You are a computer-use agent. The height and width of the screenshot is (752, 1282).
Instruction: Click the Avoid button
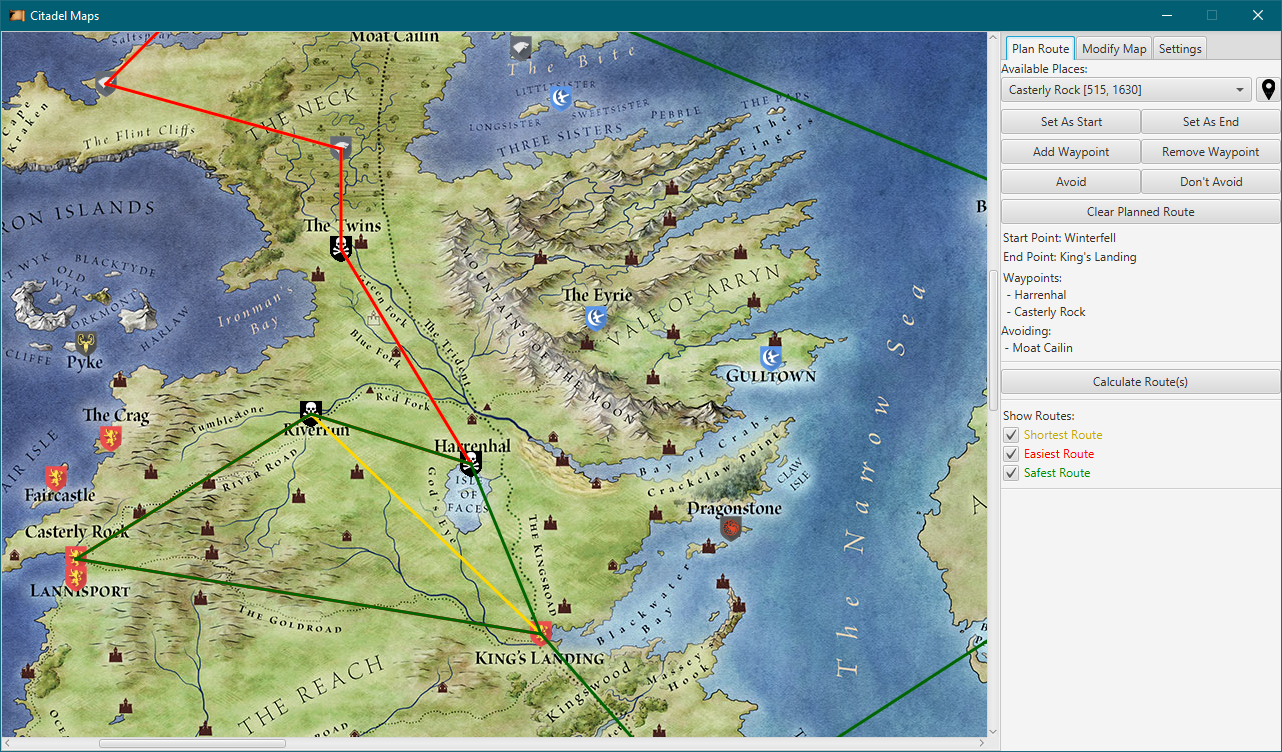pos(1071,182)
